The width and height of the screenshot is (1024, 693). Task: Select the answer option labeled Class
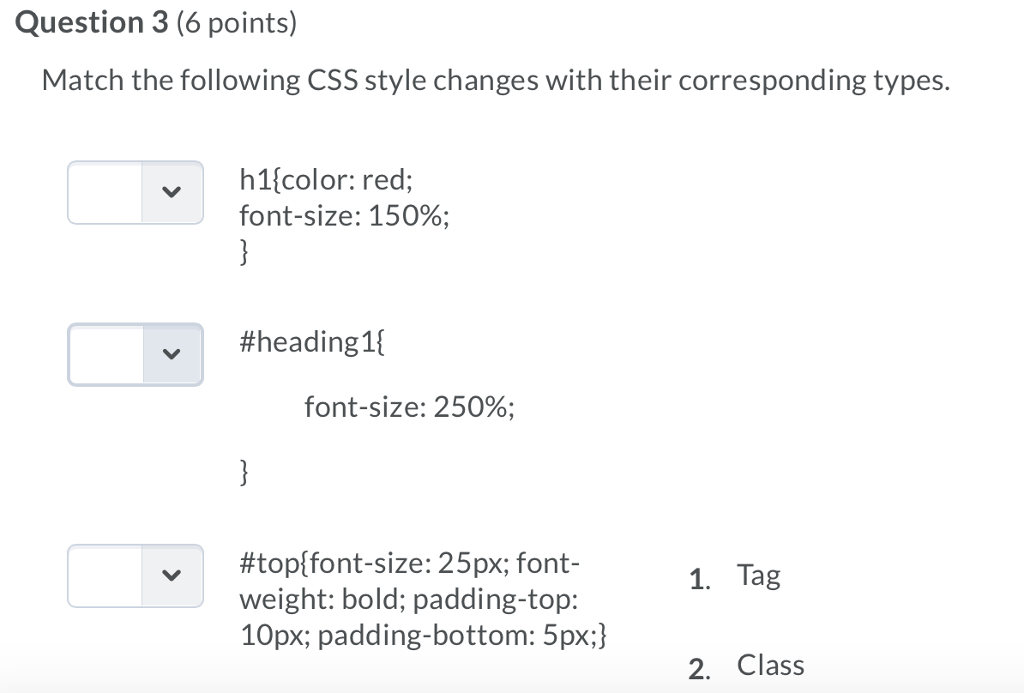(770, 664)
